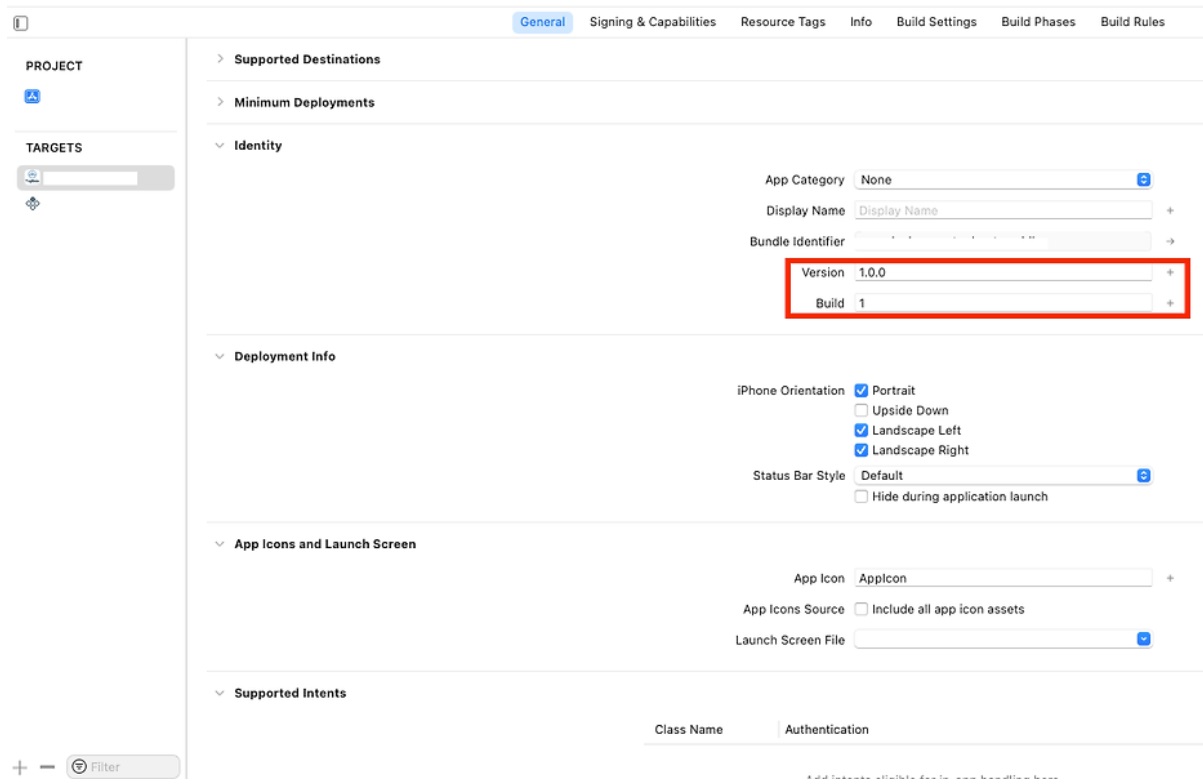This screenshot has width=1203, height=784.
Task: Select the second target icon under TARGETS
Action: point(32,203)
